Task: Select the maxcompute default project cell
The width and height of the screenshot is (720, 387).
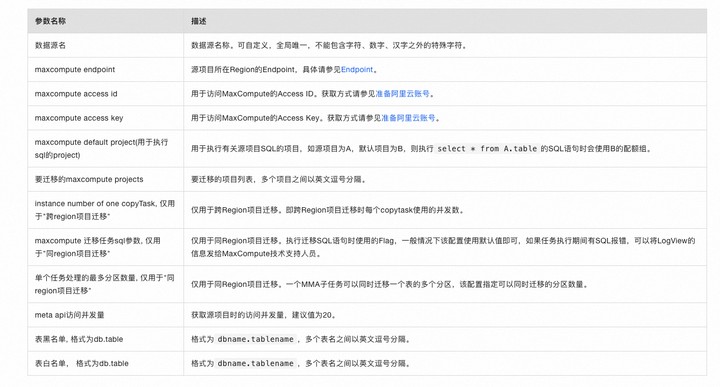Action: point(106,149)
